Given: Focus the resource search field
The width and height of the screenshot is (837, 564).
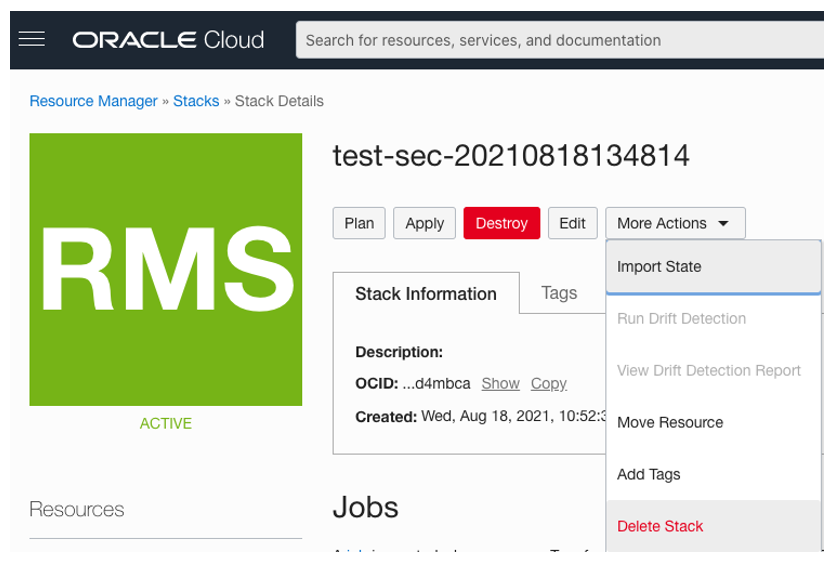Looking at the screenshot, I should [560, 40].
